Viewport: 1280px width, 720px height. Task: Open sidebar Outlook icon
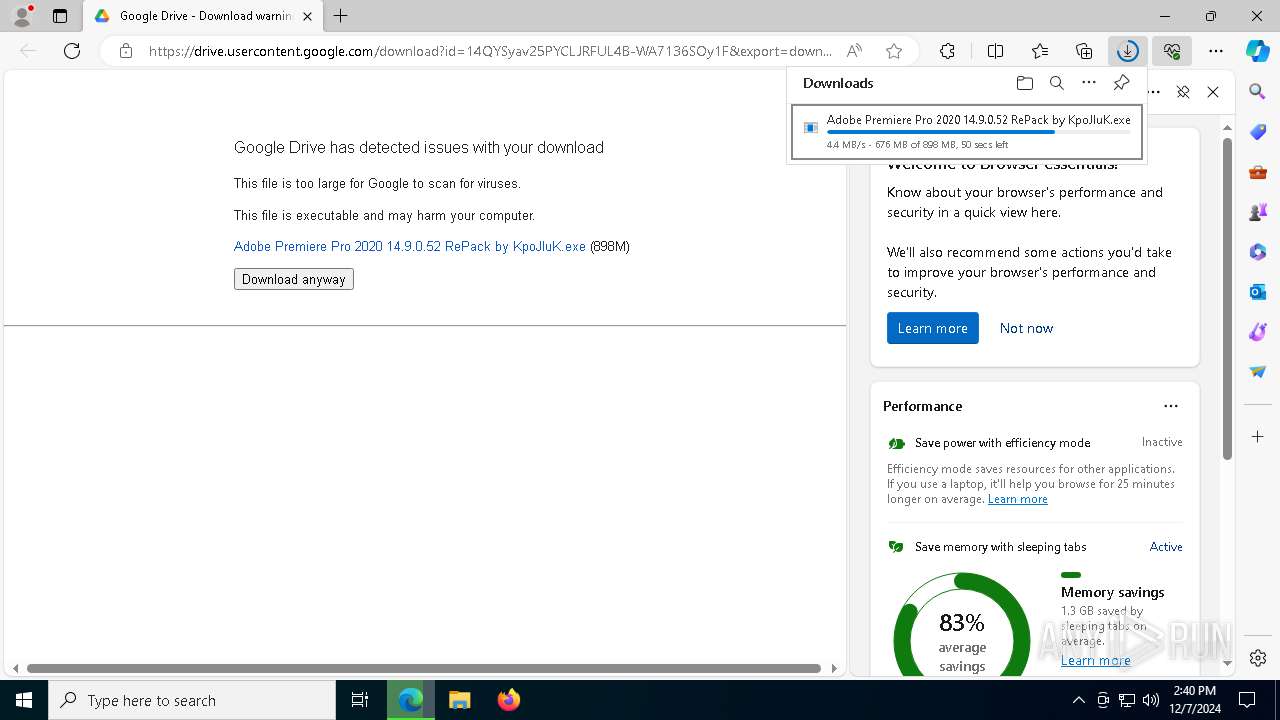tap(1258, 292)
